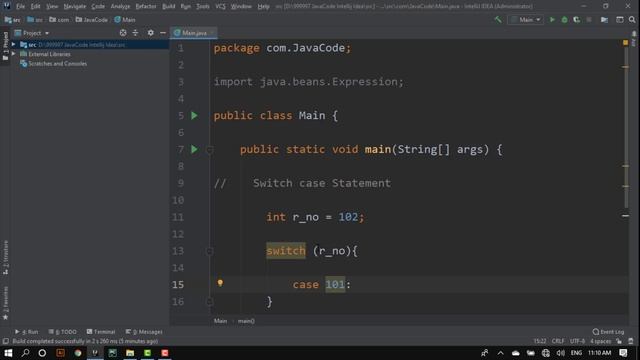Expand the External Libraries node
The image size is (640, 360).
(x=13, y=54)
